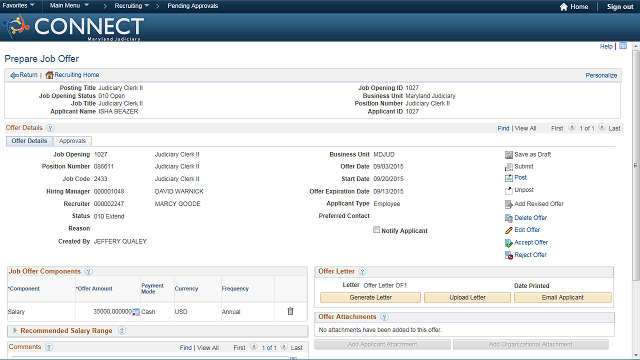Toggle the Notify Applicant checkbox
The image size is (640, 360).
coord(376,230)
